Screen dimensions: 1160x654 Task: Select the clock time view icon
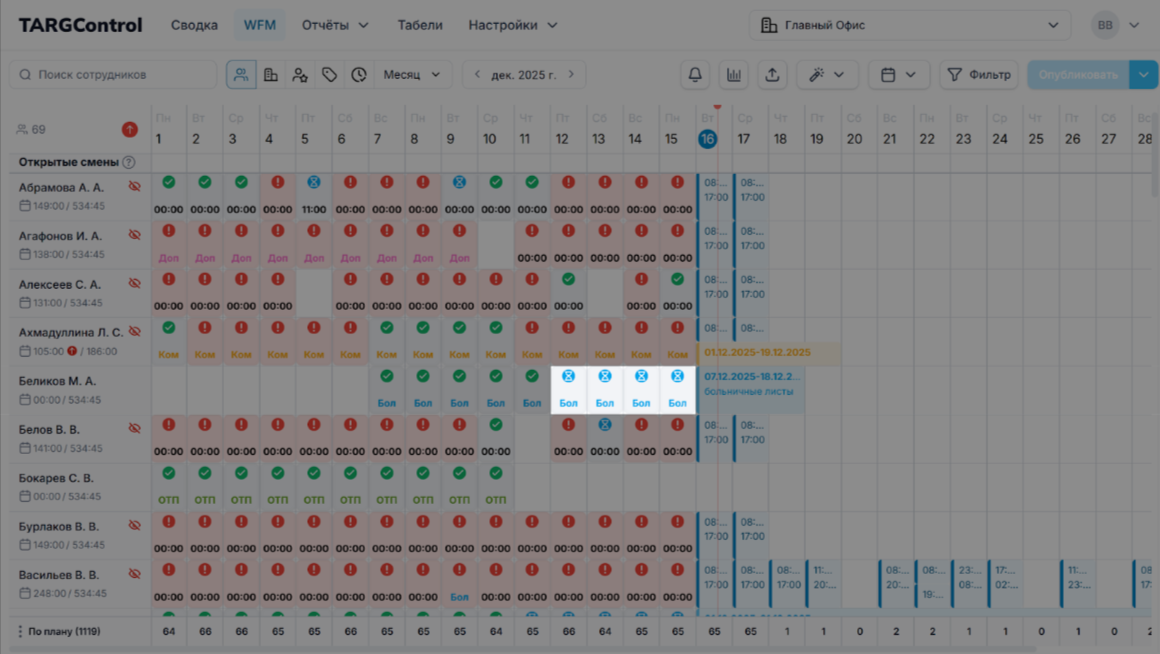pyautogui.click(x=359, y=75)
